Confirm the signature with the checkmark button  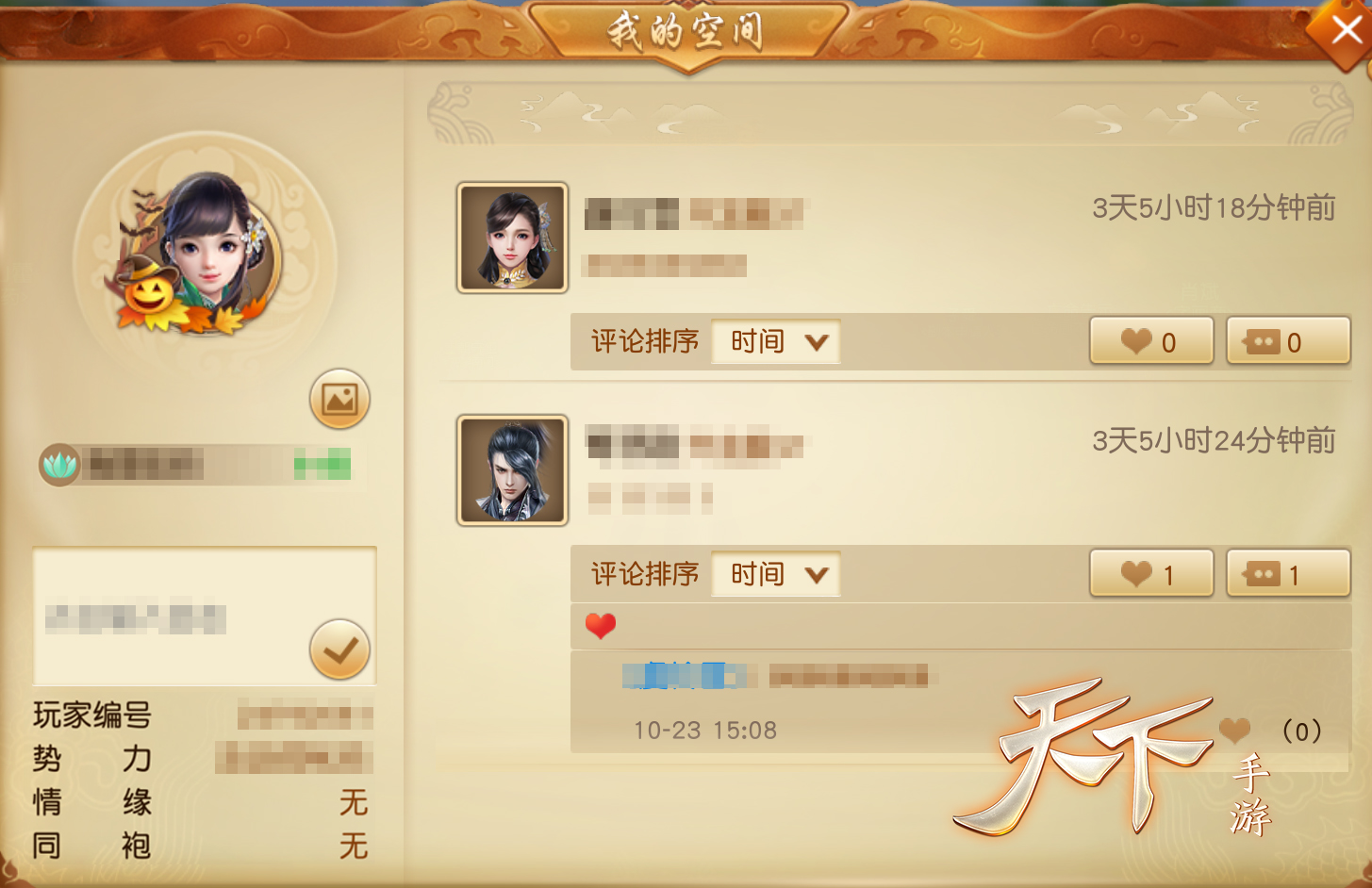coord(339,650)
